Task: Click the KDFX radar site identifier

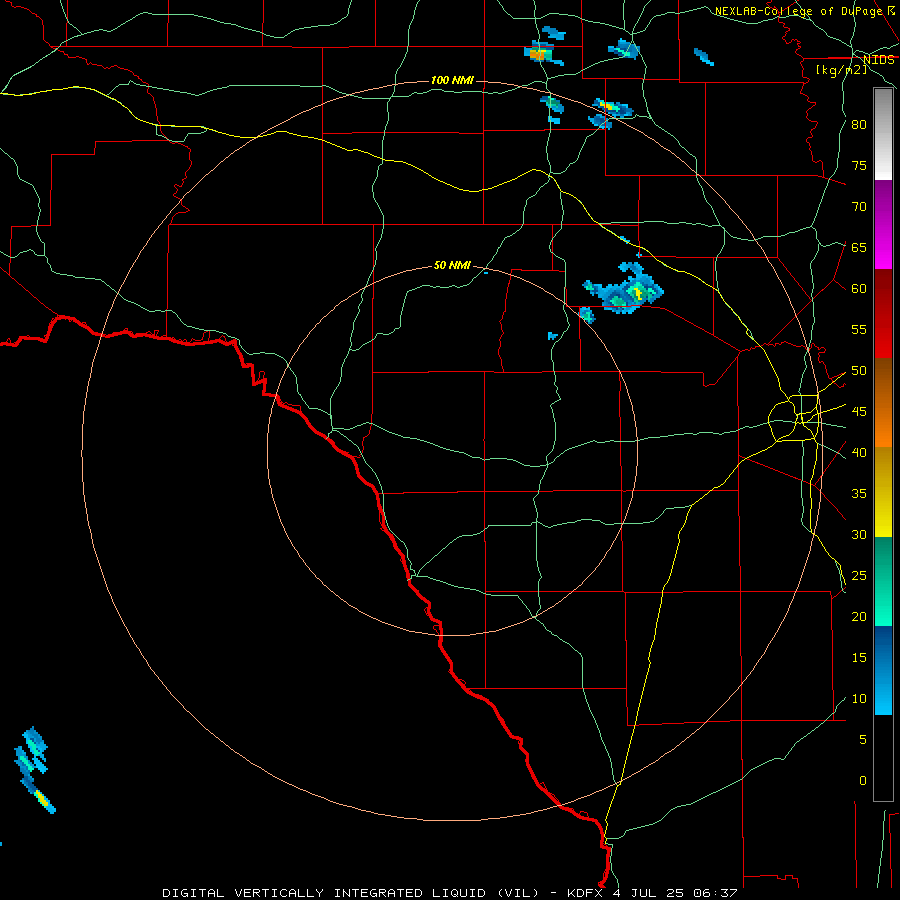Action: 587,893
